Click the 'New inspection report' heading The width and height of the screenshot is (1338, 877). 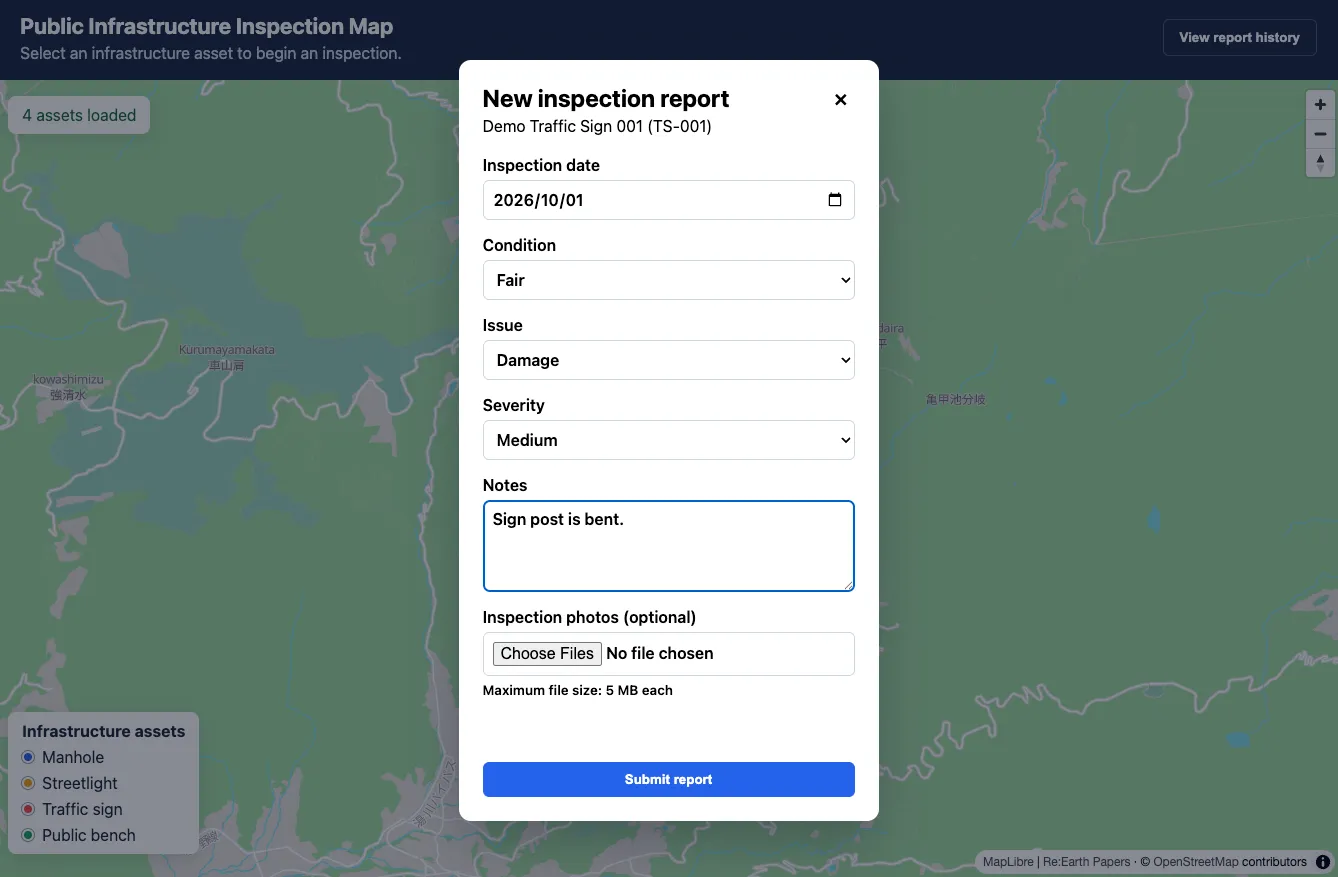coord(606,99)
